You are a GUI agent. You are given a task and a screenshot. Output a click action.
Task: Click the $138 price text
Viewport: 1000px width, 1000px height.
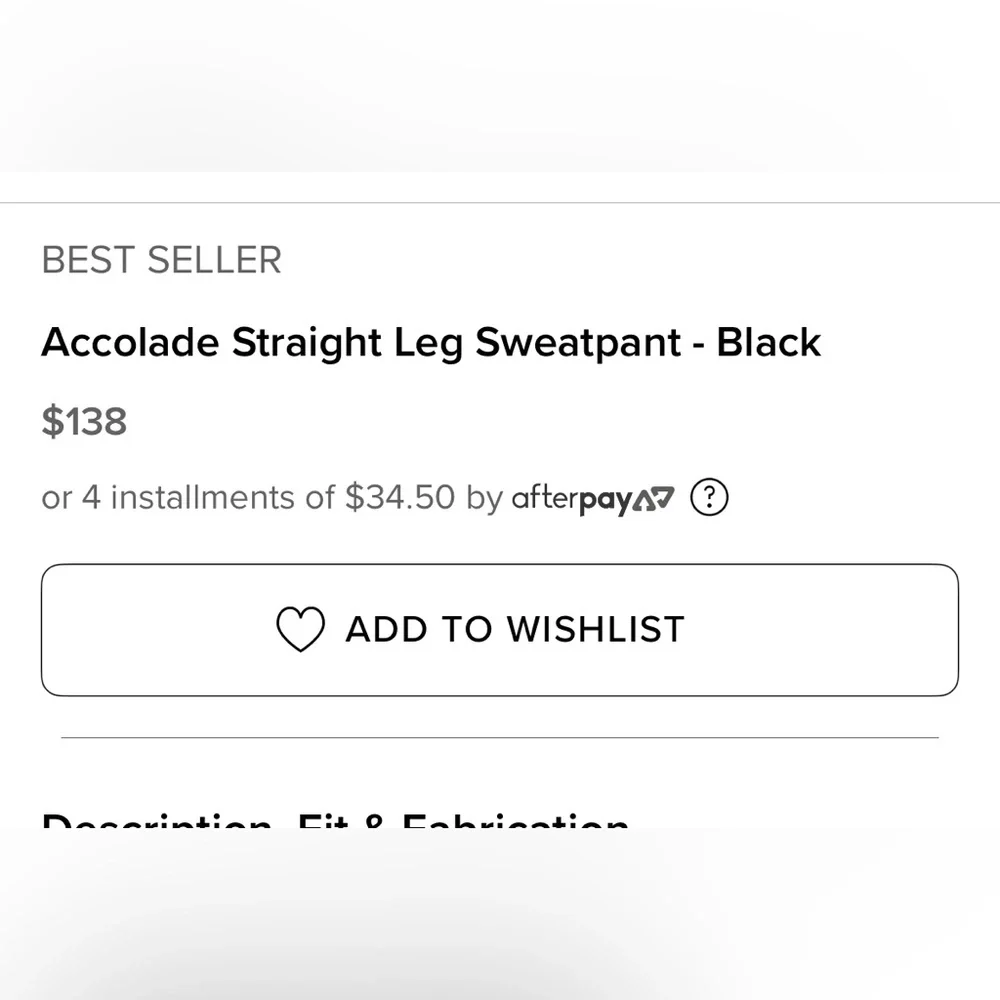tap(83, 420)
